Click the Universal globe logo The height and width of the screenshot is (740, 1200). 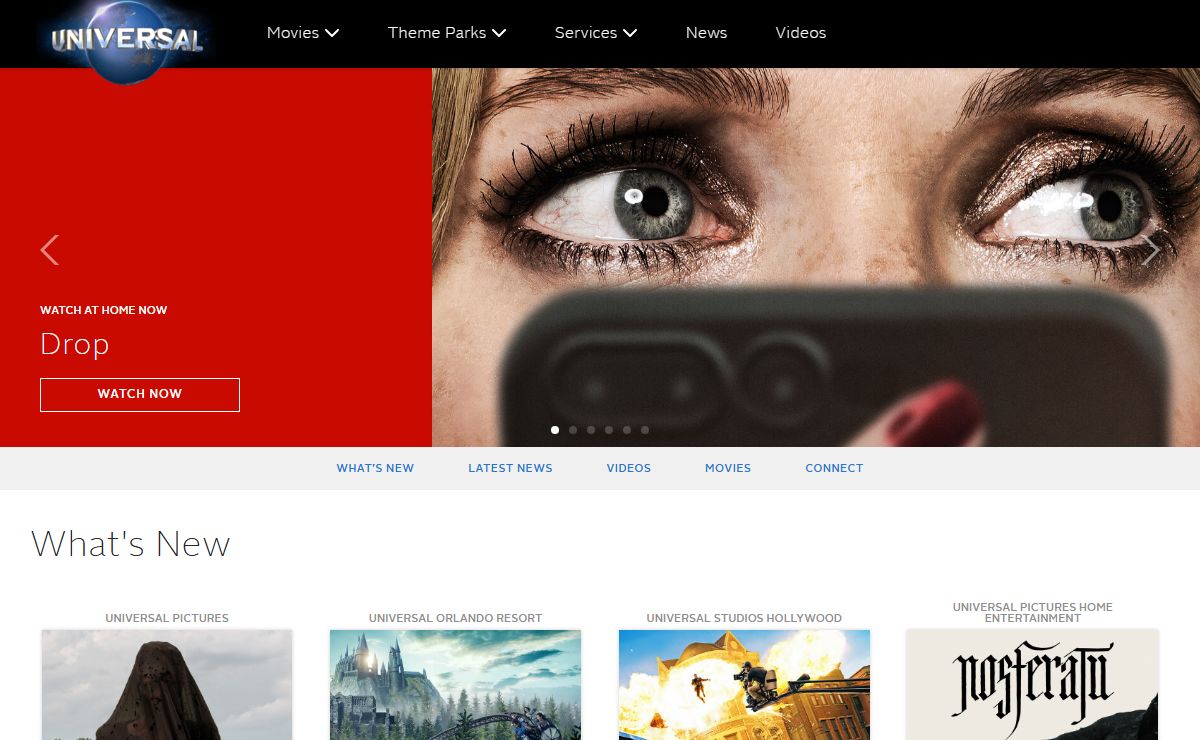pos(126,40)
